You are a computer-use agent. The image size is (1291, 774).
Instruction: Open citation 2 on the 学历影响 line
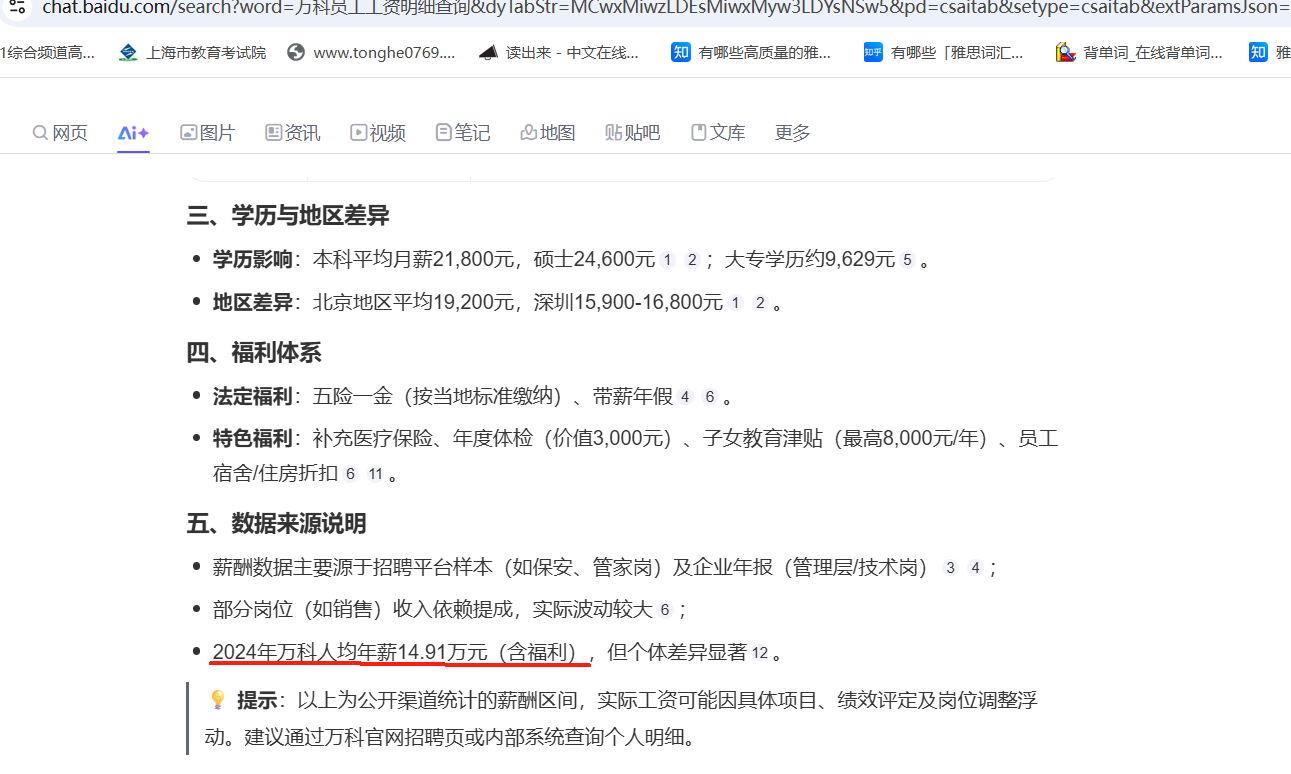[692, 260]
